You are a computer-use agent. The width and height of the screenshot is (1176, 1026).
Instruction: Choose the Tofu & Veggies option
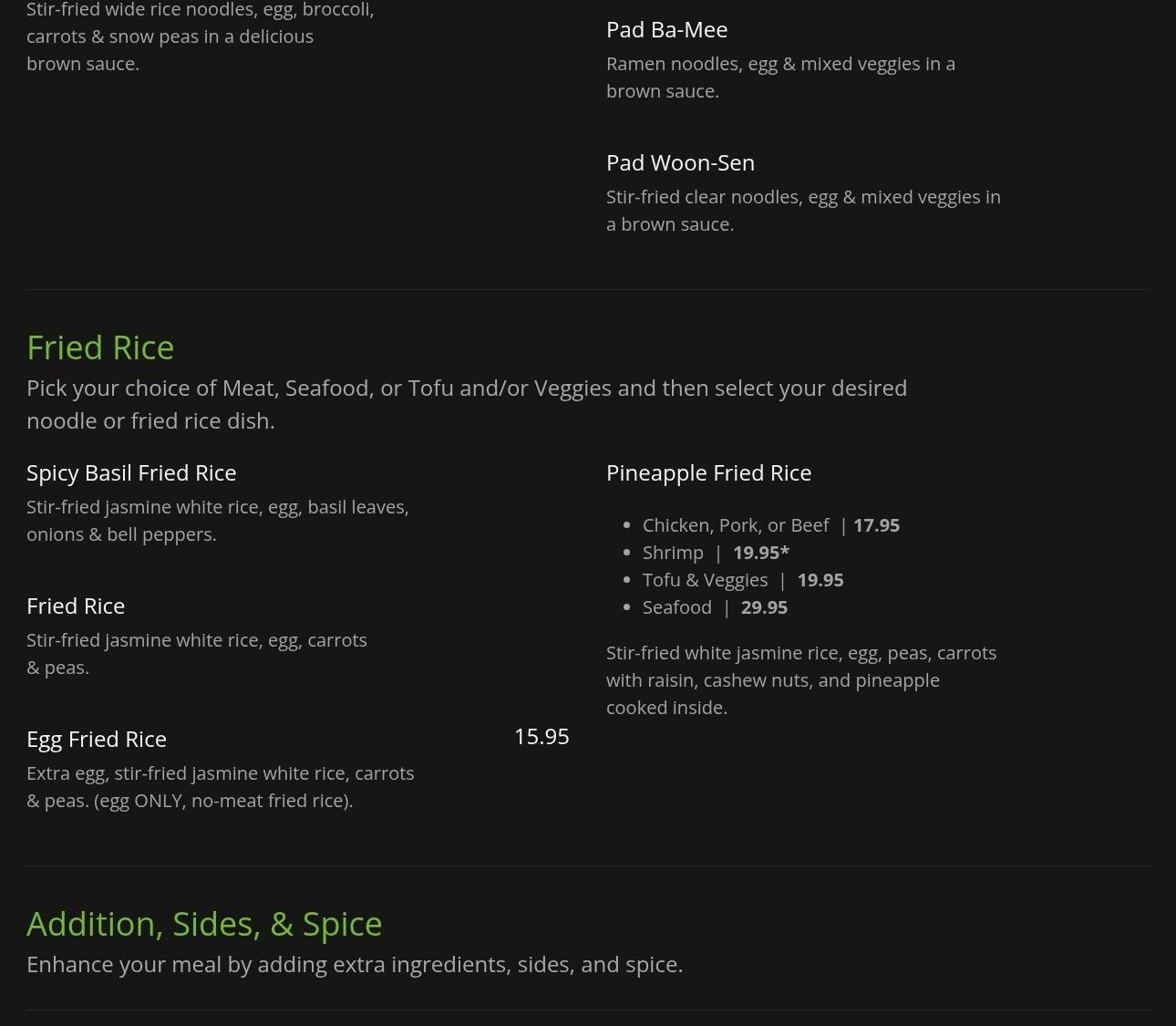click(x=743, y=580)
